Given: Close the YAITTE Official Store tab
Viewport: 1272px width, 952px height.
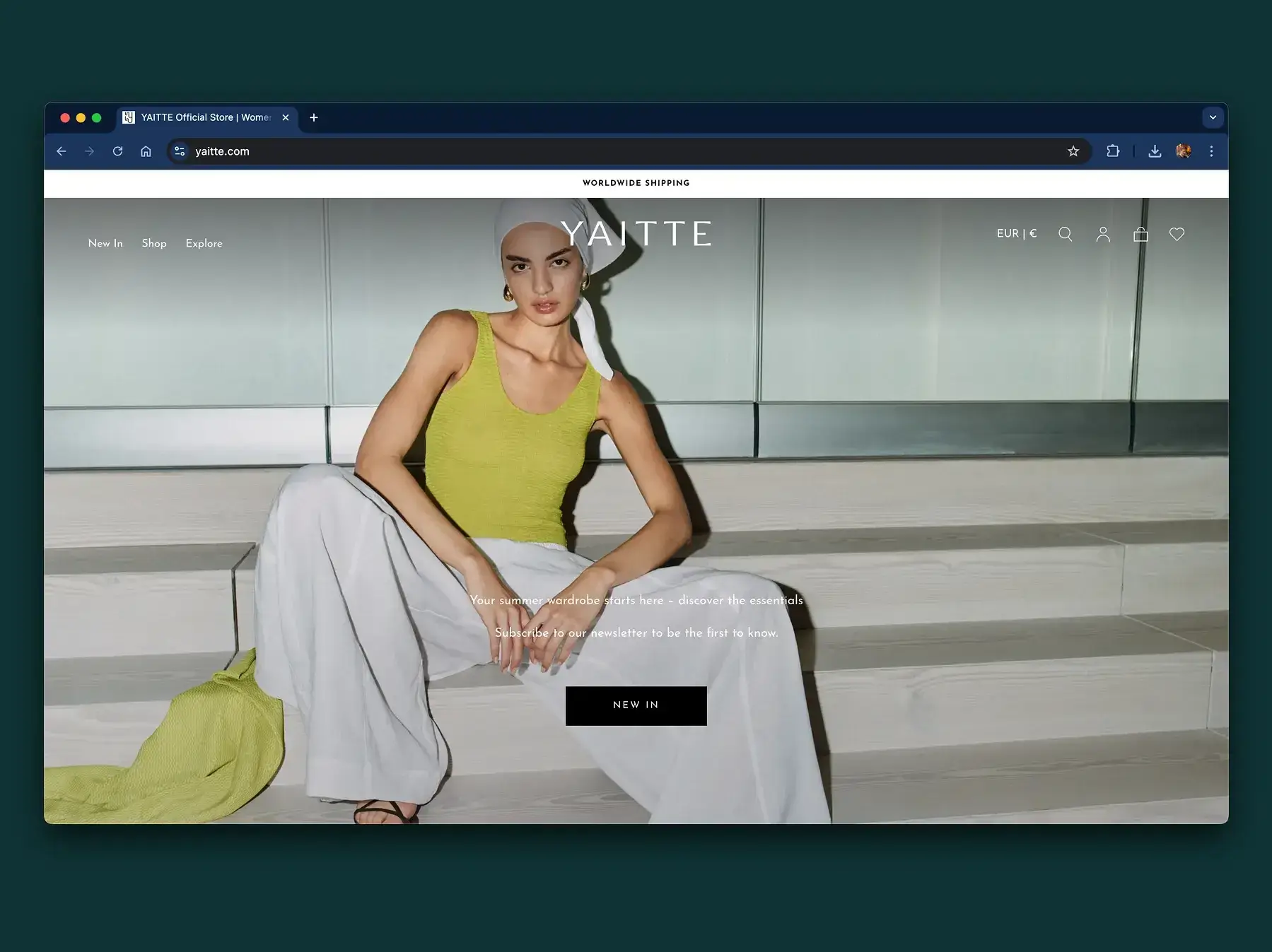Looking at the screenshot, I should [286, 117].
